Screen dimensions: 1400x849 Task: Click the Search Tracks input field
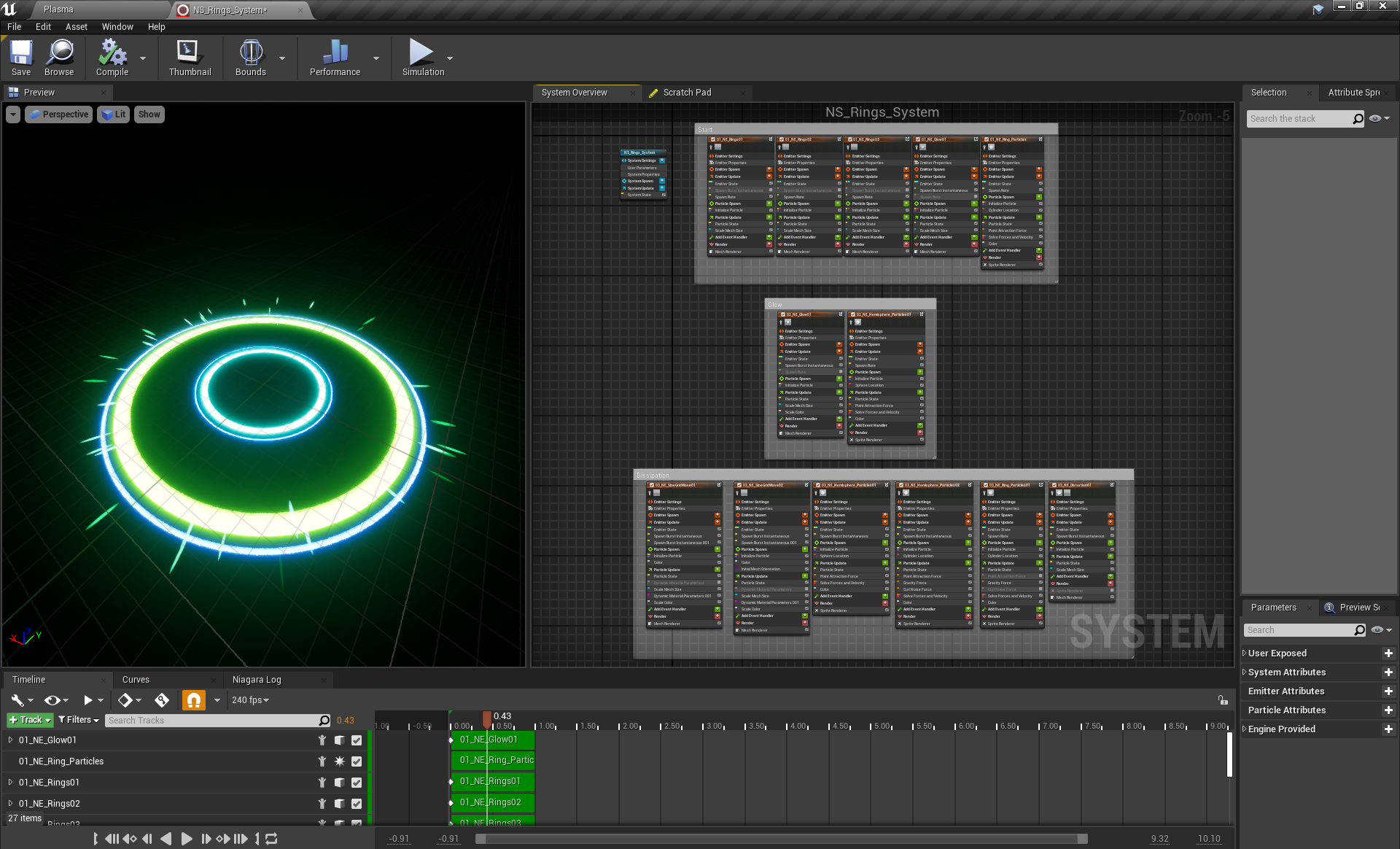click(211, 721)
